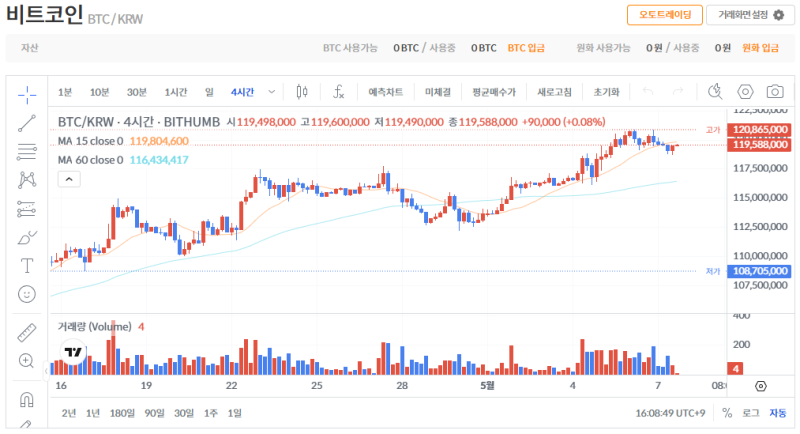Toggle the 미체결 orders display

(438, 92)
